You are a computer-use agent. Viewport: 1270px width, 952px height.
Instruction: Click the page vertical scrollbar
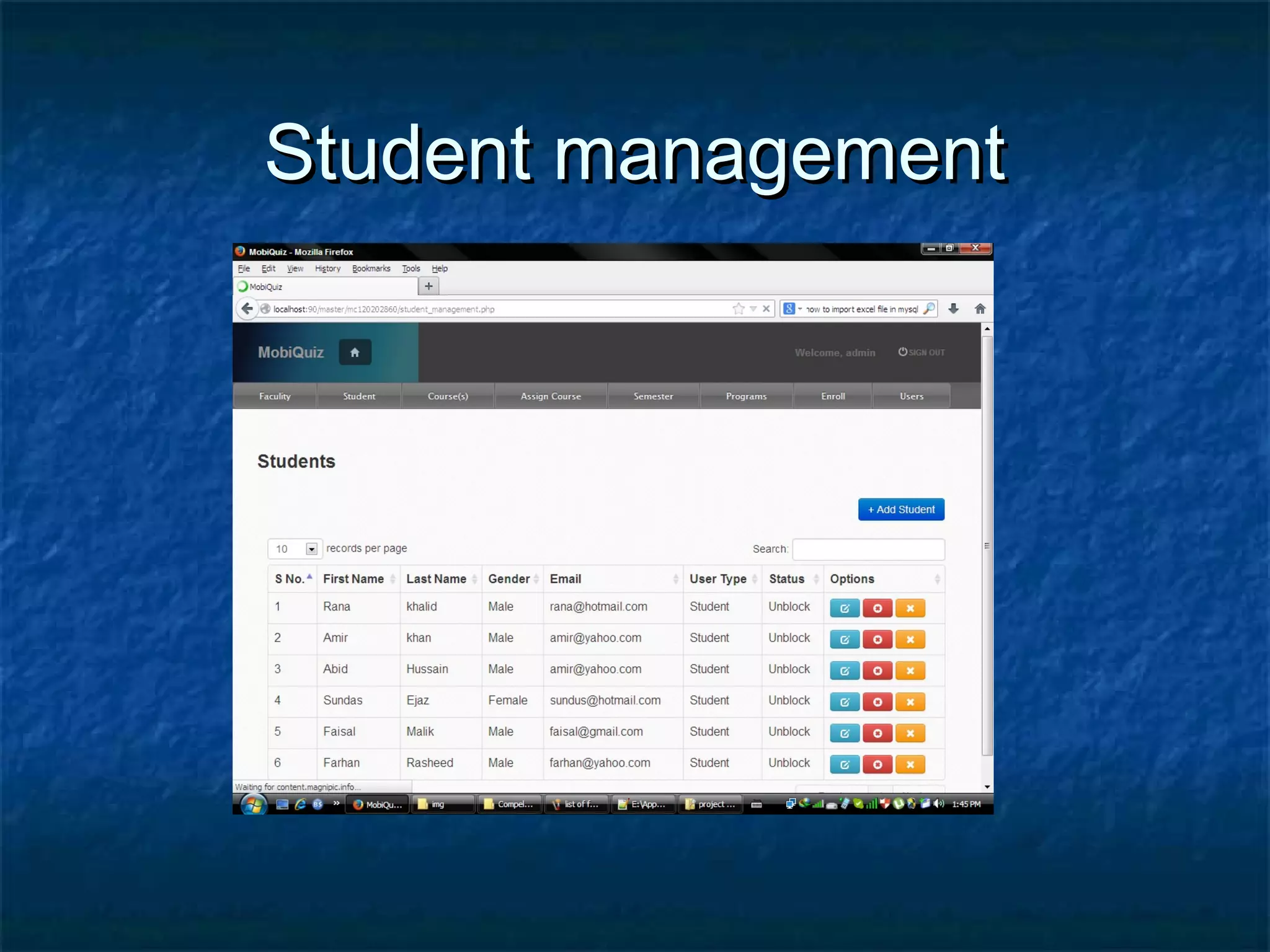[x=987, y=545]
